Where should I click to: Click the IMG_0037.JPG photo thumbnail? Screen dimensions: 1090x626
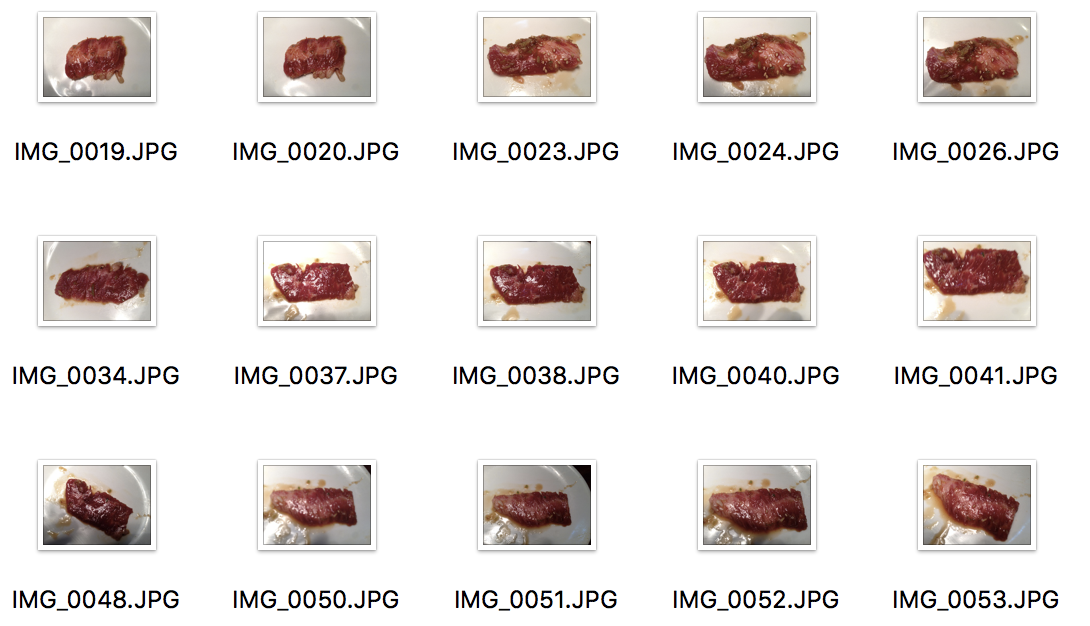coord(317,281)
